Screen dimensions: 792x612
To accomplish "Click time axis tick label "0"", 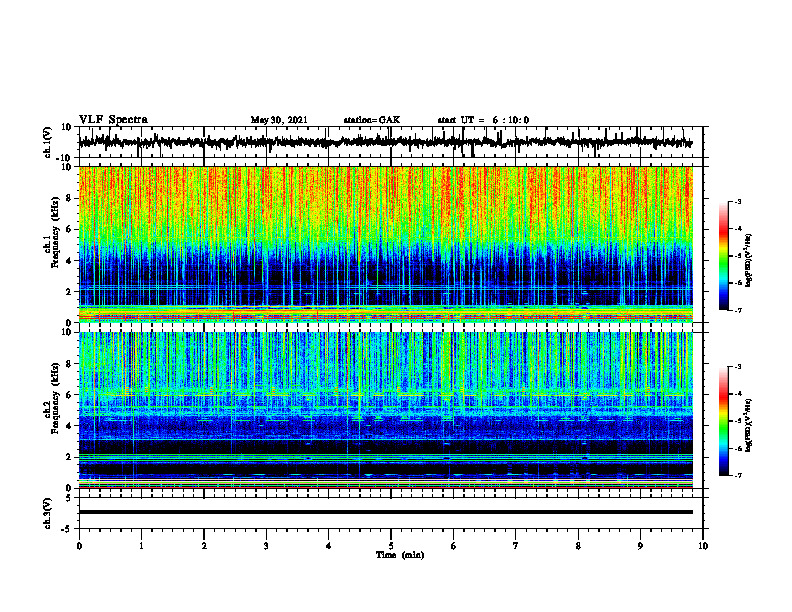I will pyautogui.click(x=79, y=546).
